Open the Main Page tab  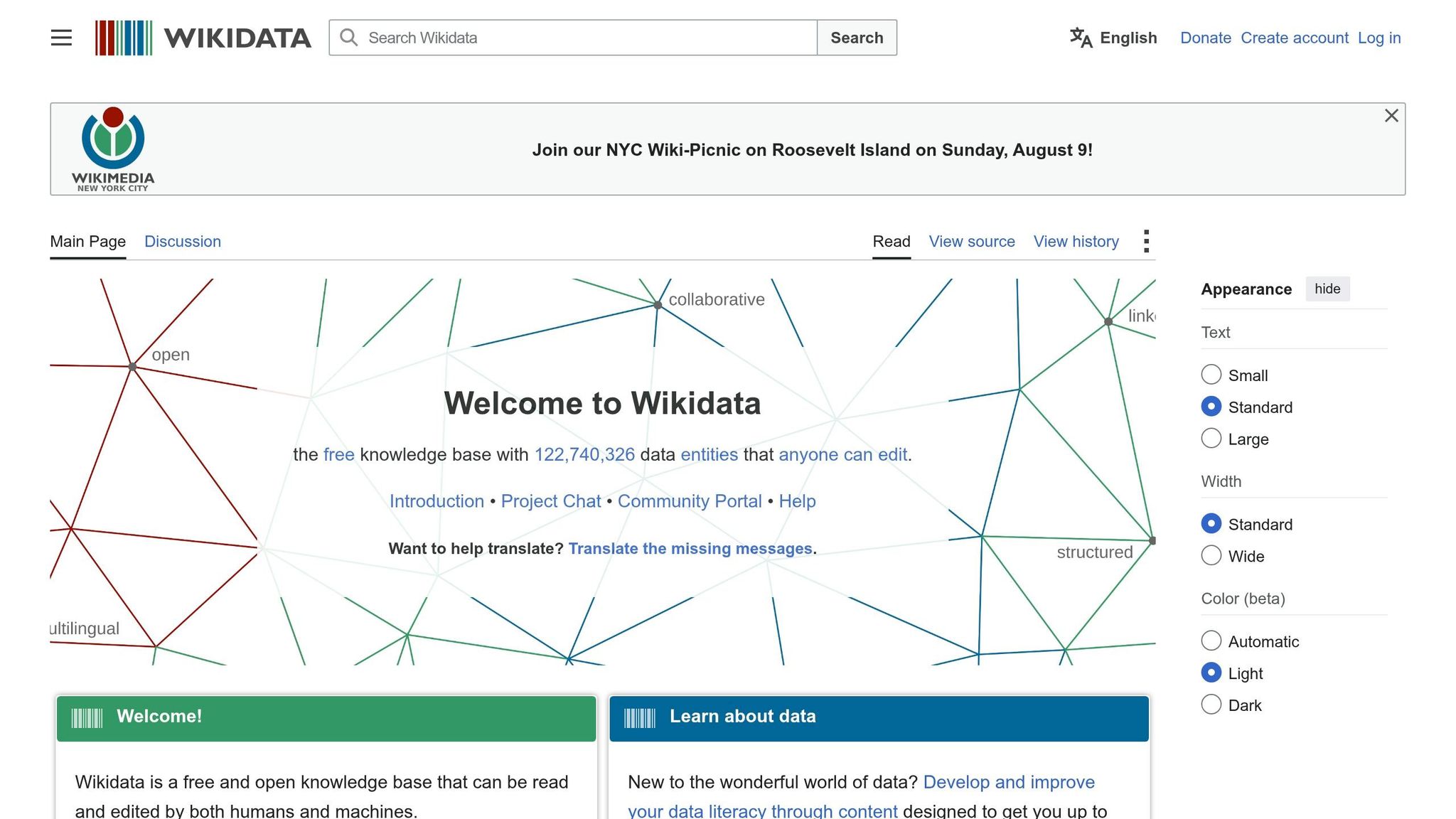pyautogui.click(x=88, y=242)
